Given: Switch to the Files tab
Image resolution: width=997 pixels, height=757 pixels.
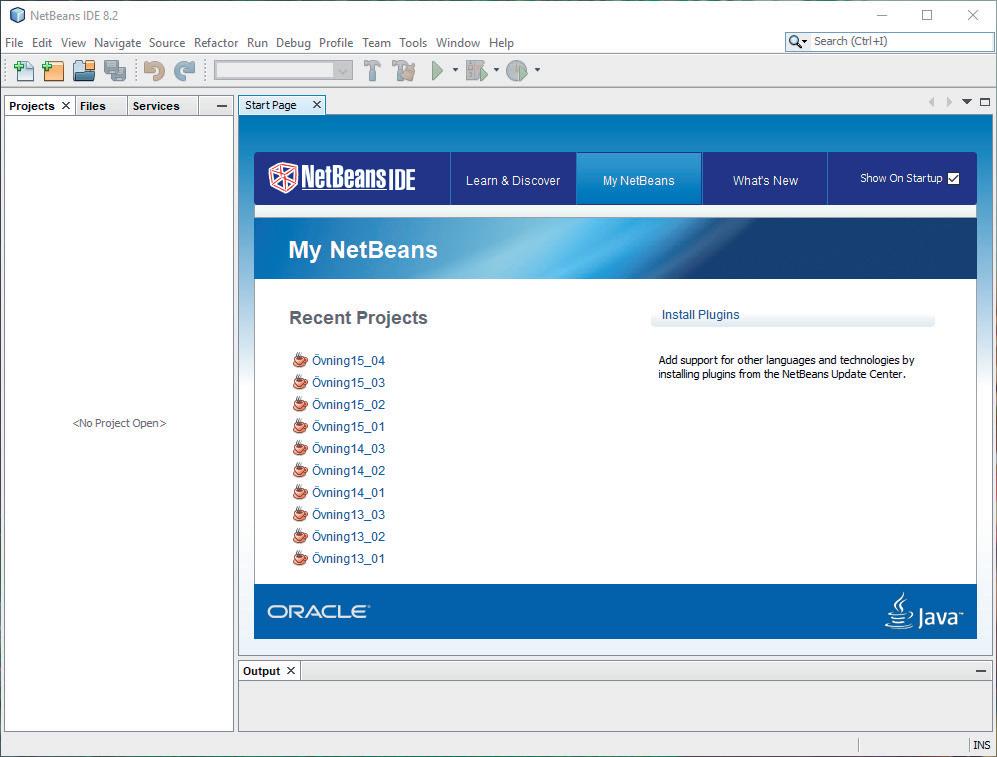Looking at the screenshot, I should tap(100, 106).
